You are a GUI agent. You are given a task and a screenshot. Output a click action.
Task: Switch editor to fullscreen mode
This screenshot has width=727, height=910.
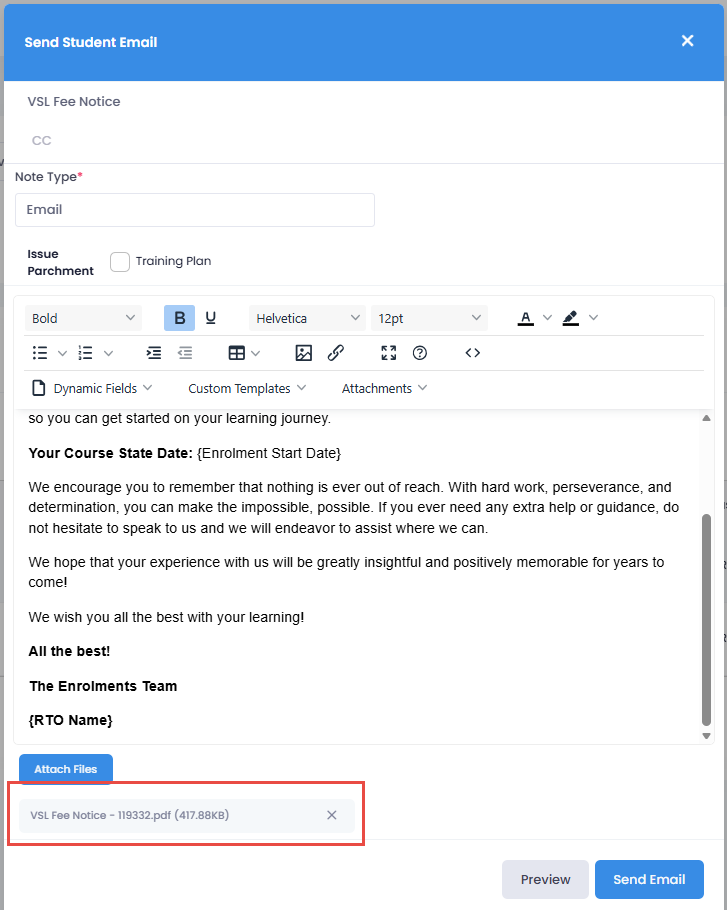389,353
